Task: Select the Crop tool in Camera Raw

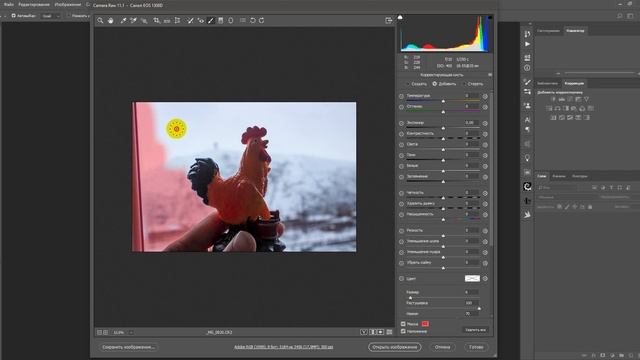Action: (x=156, y=20)
